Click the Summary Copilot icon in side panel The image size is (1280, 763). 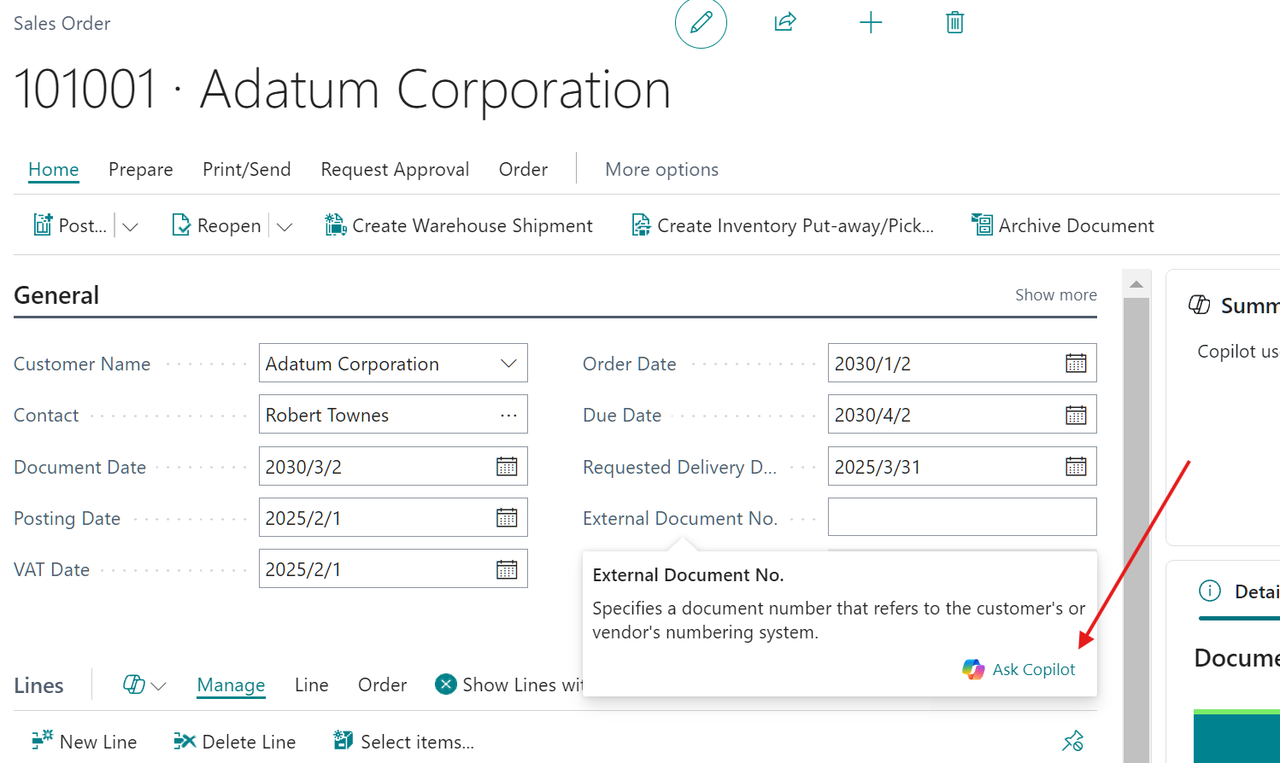point(1199,305)
